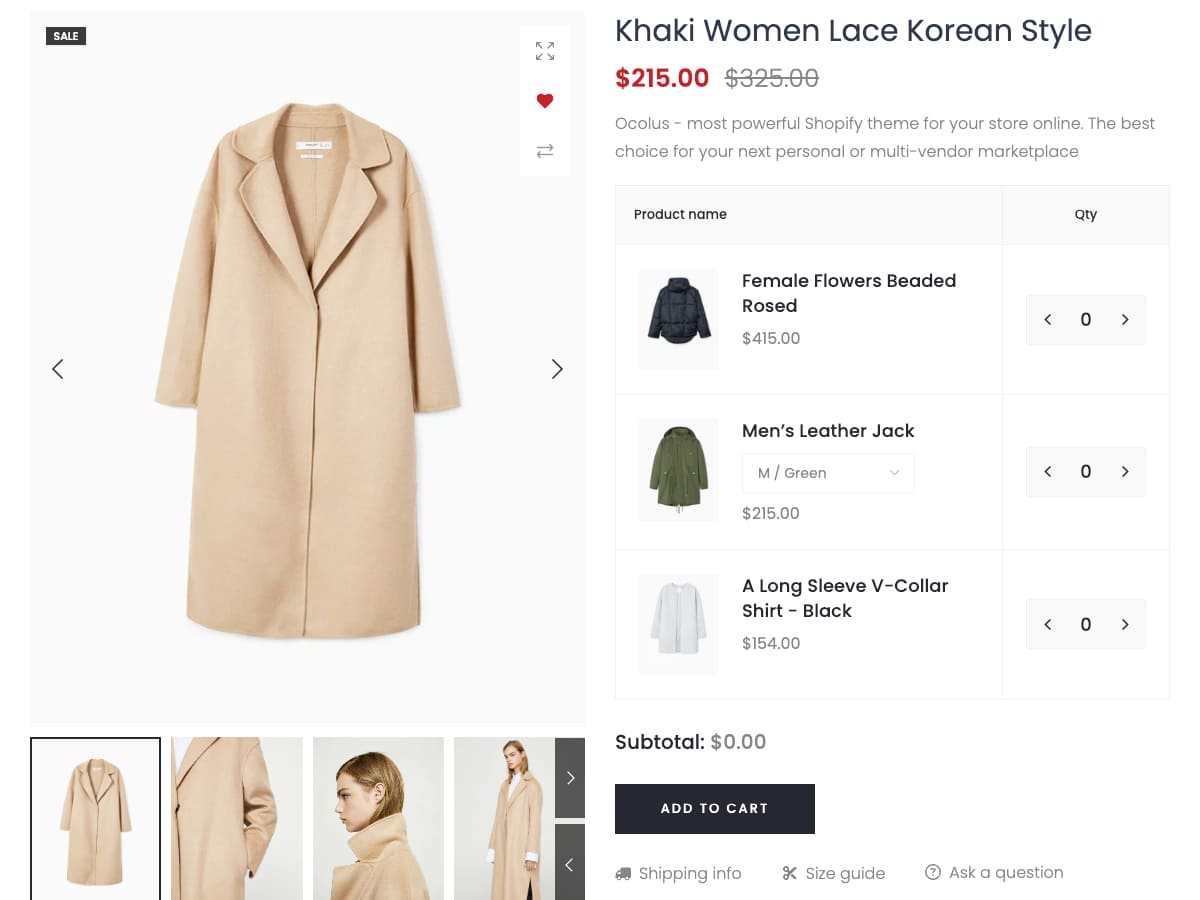Click the Add to Cart button
1200x900 pixels.
coord(714,808)
